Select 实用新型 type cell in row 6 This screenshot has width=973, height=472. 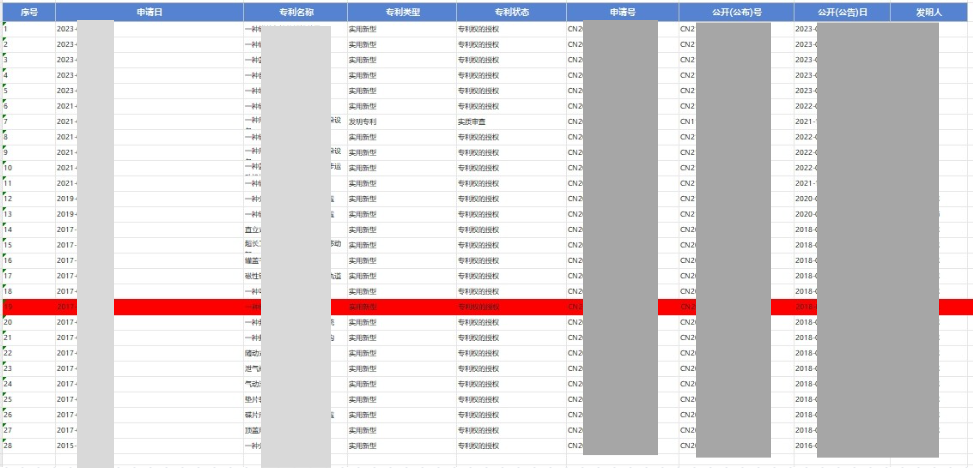click(x=402, y=106)
